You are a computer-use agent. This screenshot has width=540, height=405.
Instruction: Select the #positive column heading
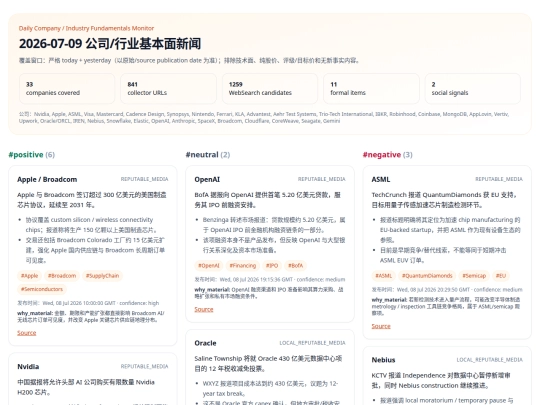[x=32, y=155]
